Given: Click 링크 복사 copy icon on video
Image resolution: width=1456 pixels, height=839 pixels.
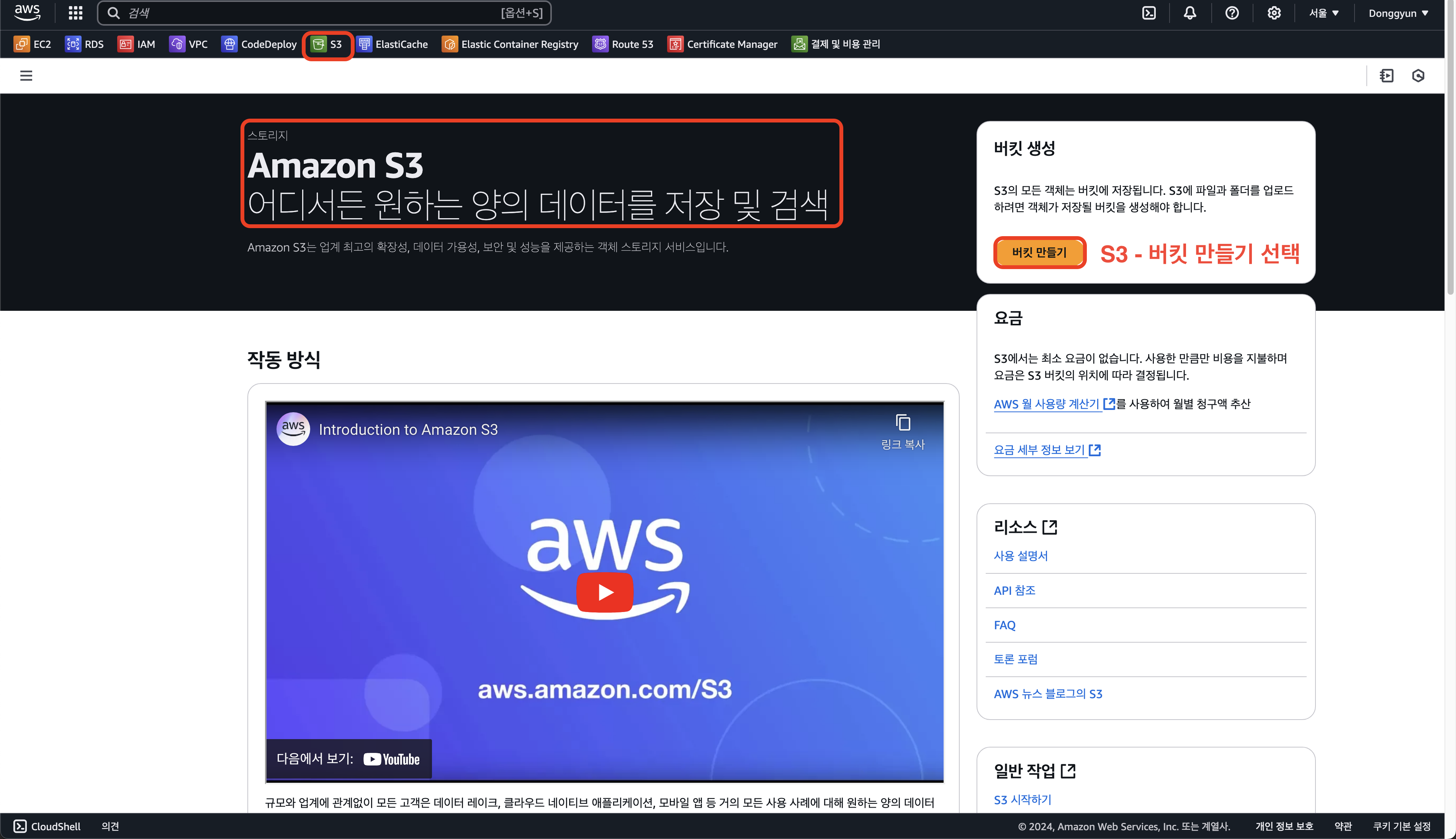Looking at the screenshot, I should (x=903, y=432).
